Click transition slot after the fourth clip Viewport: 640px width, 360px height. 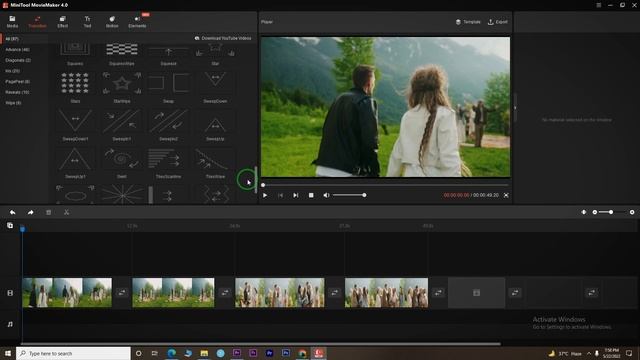pyautogui.click(x=438, y=293)
